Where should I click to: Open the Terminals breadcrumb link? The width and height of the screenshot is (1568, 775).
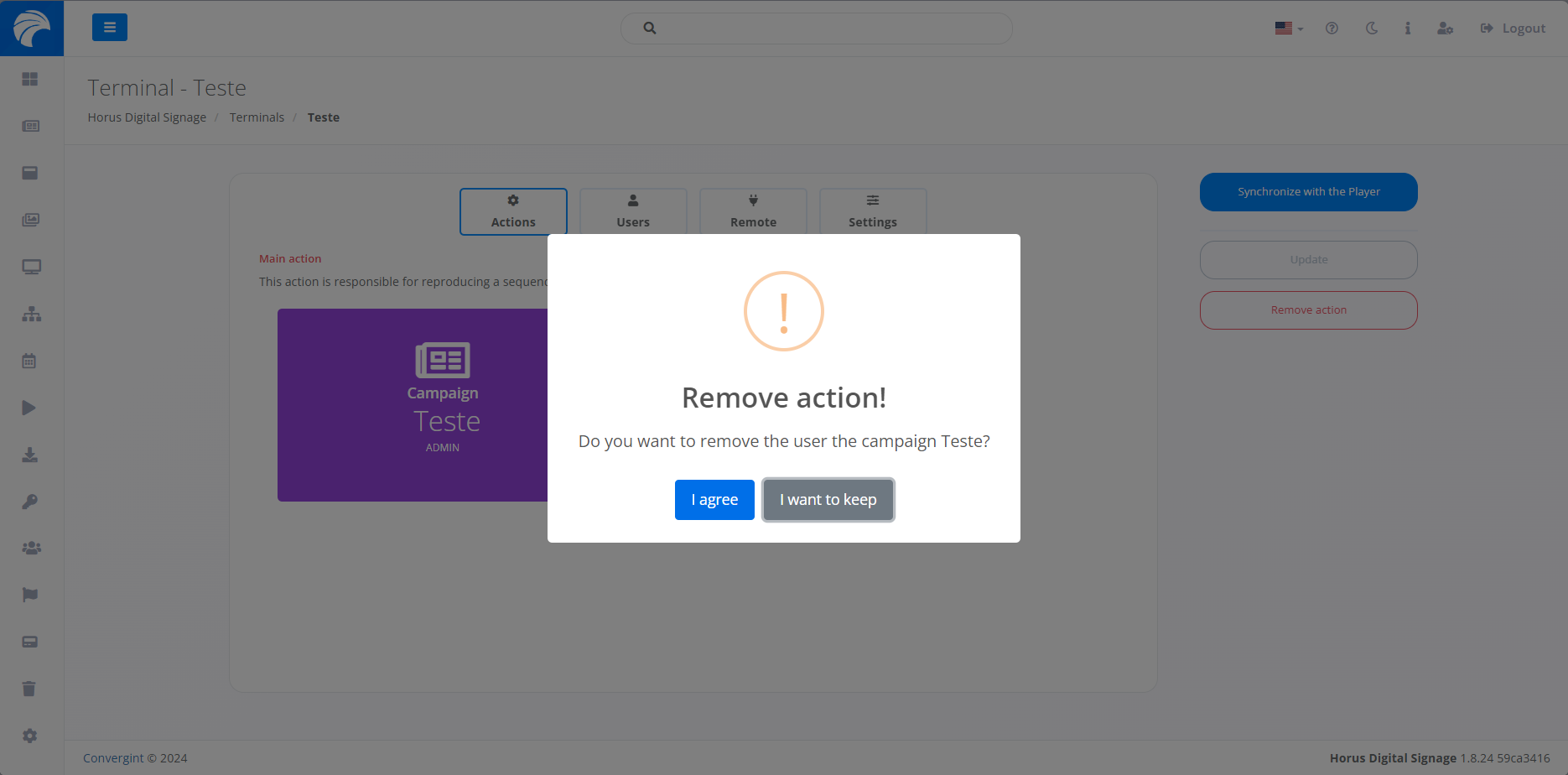click(x=257, y=117)
